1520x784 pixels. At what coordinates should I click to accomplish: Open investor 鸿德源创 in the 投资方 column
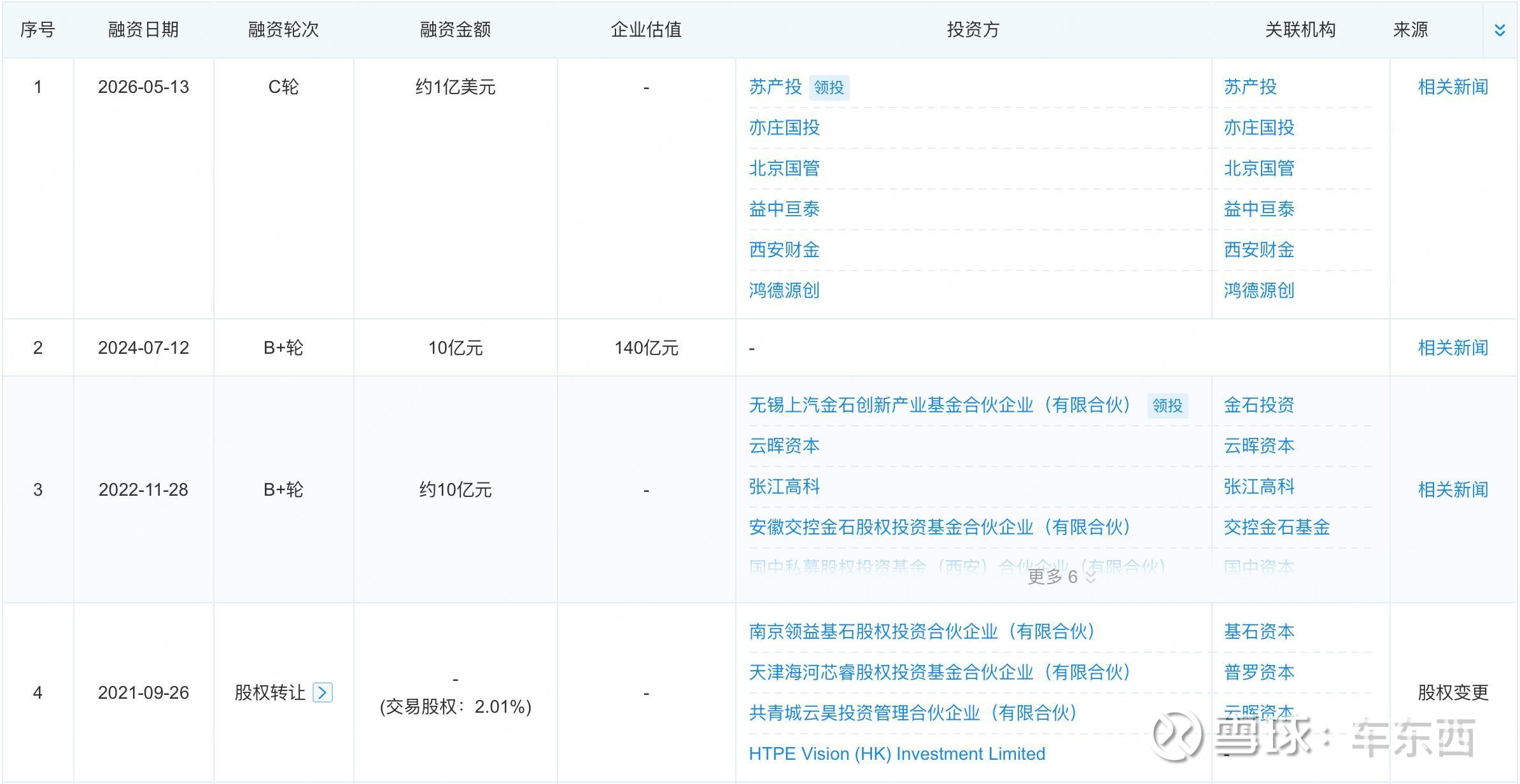click(784, 291)
